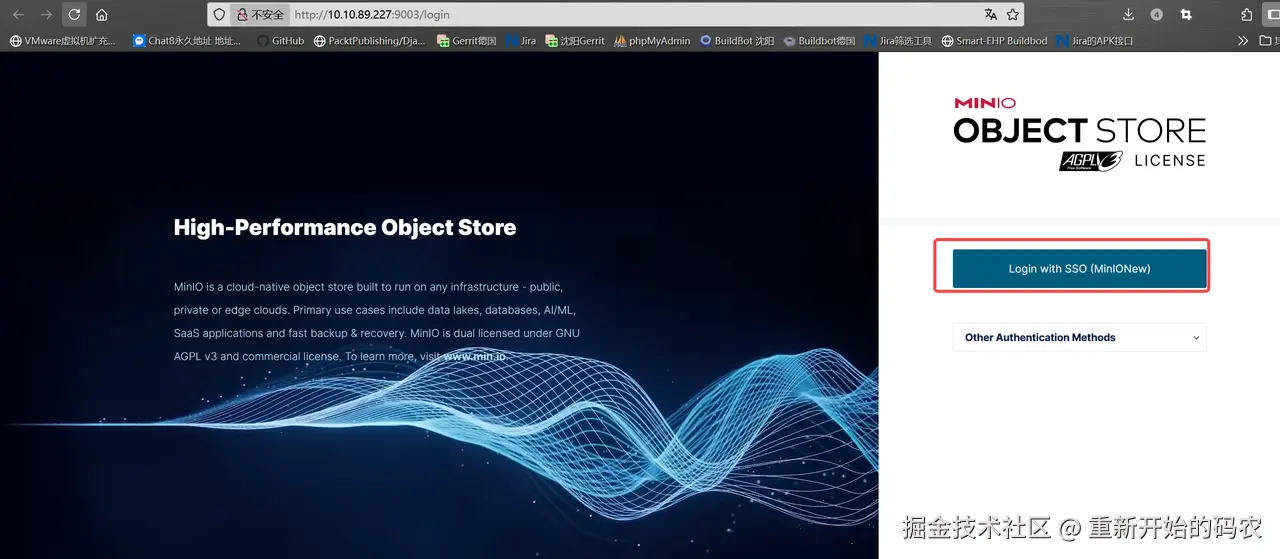The image size is (1280, 559).
Task: Translate this page via translate icon
Action: (x=990, y=15)
